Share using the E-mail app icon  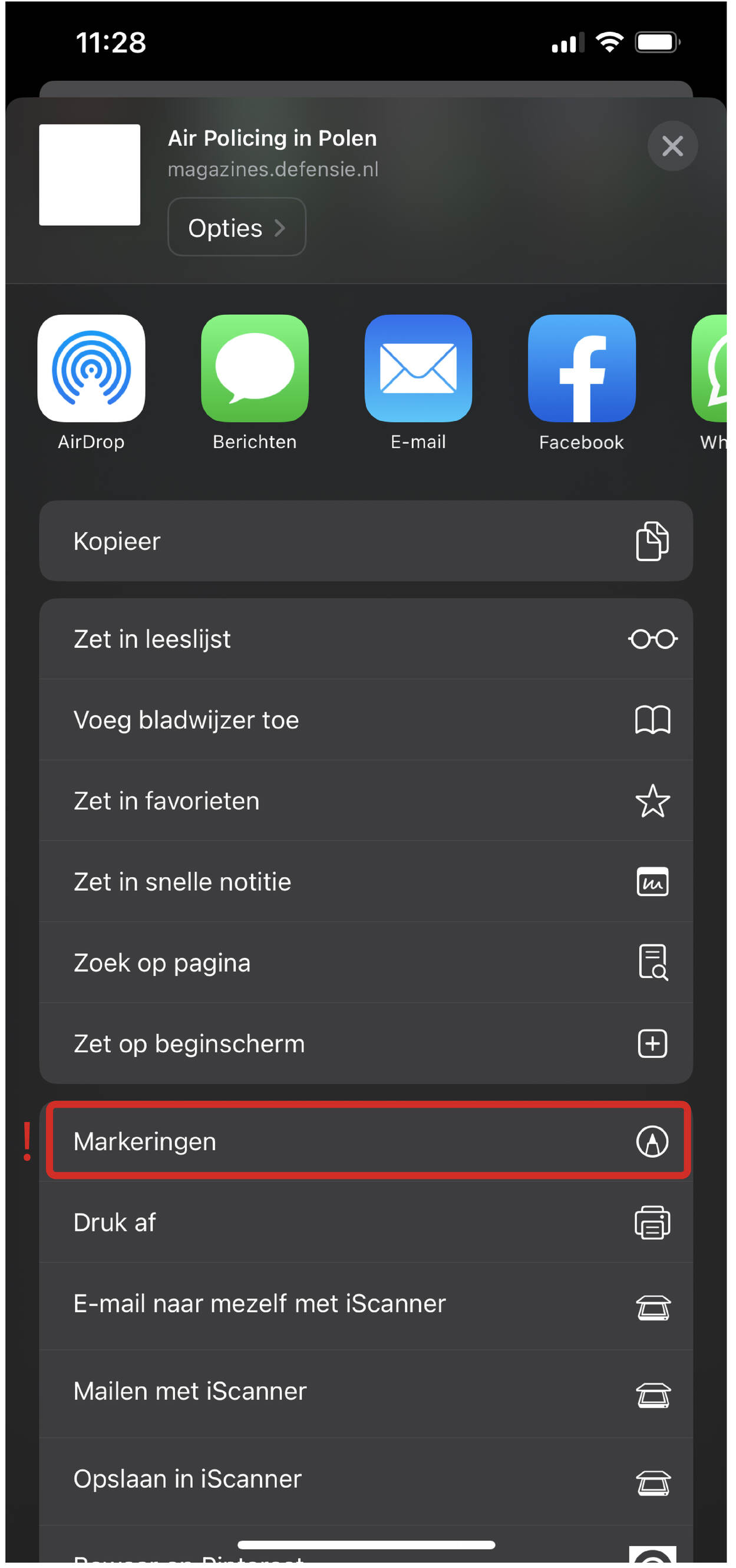418,368
